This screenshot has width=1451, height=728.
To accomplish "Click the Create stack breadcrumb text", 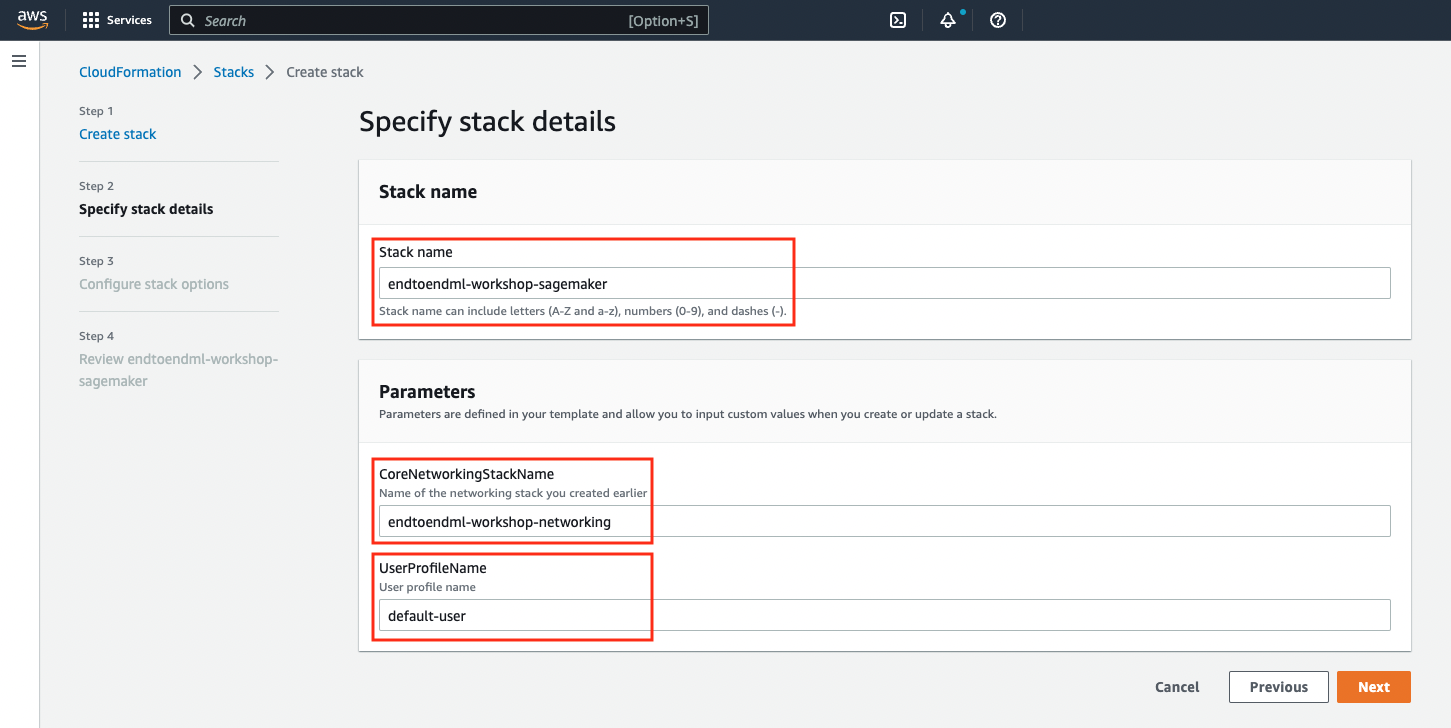I will [x=325, y=72].
